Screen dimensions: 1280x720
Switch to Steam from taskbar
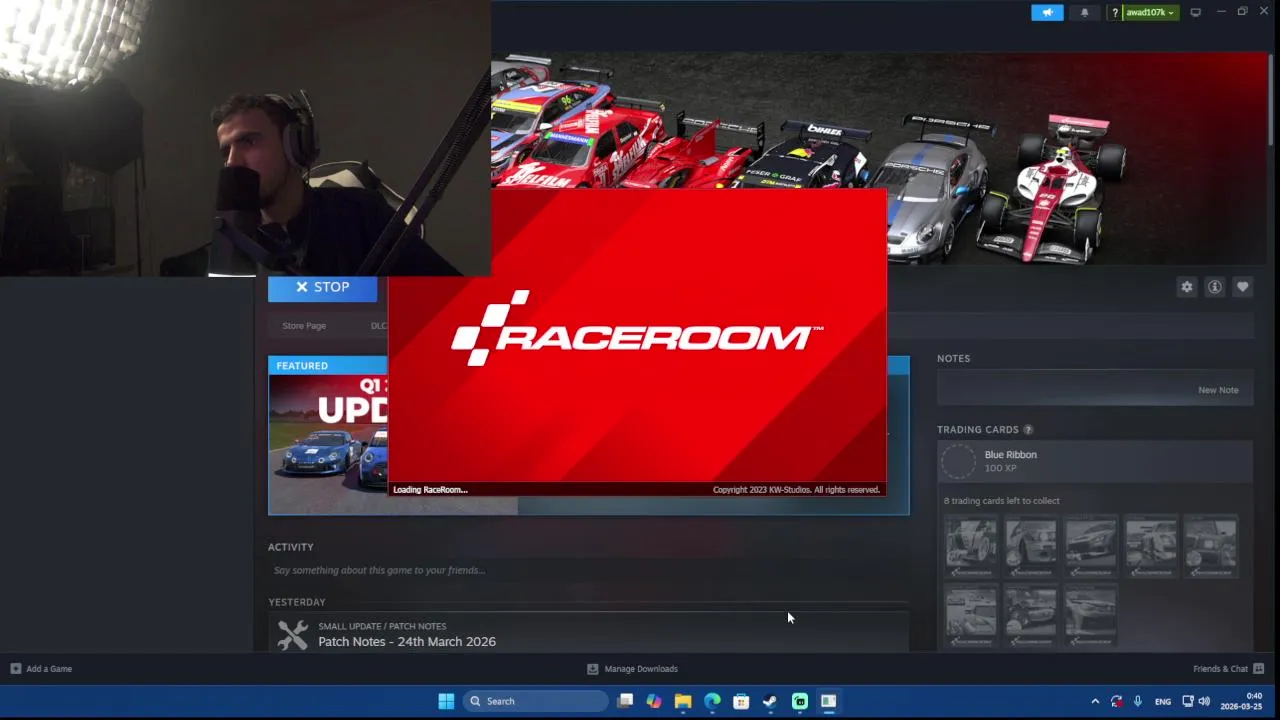tap(770, 701)
